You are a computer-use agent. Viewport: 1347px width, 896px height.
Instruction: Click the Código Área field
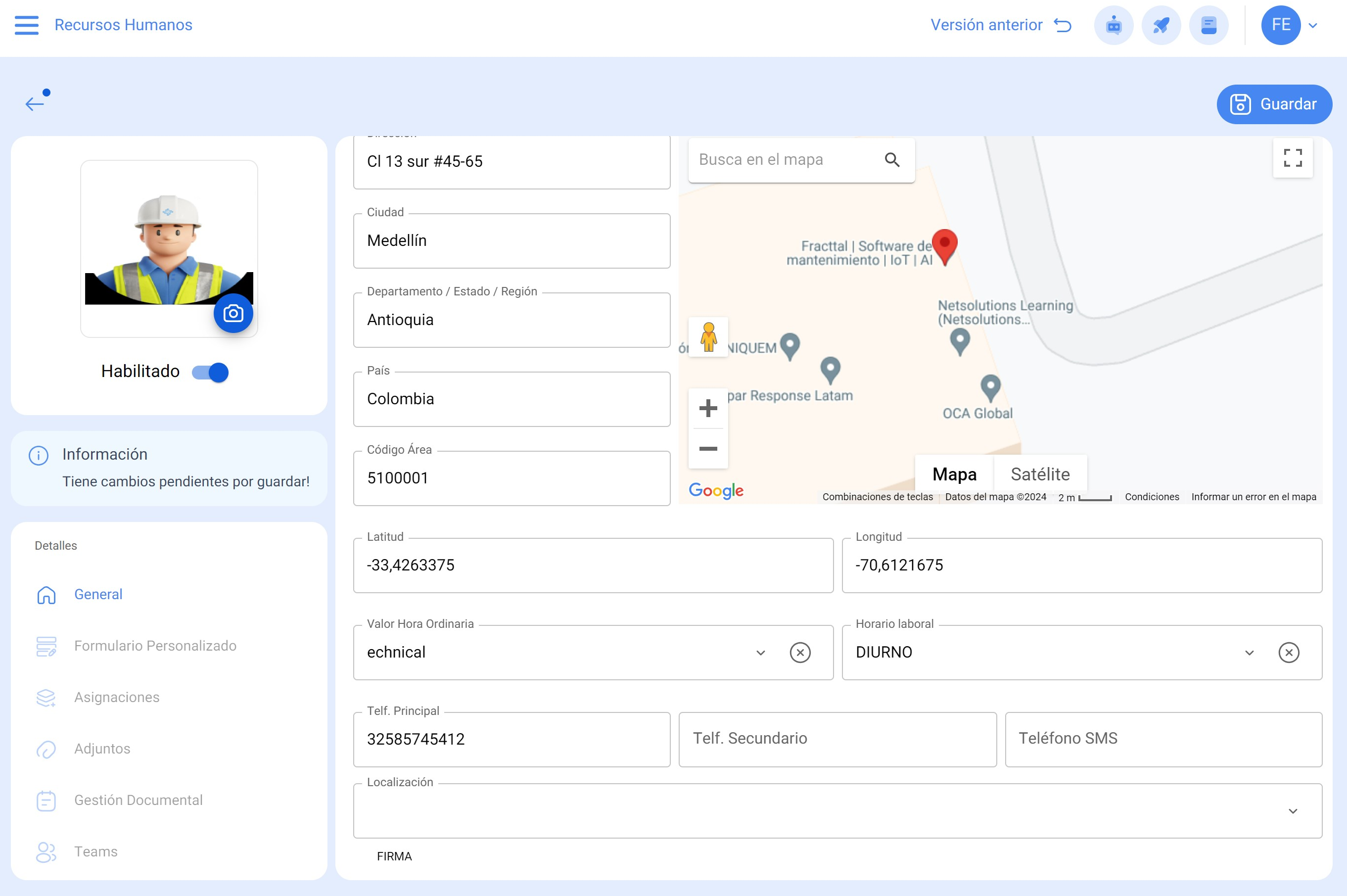point(511,478)
